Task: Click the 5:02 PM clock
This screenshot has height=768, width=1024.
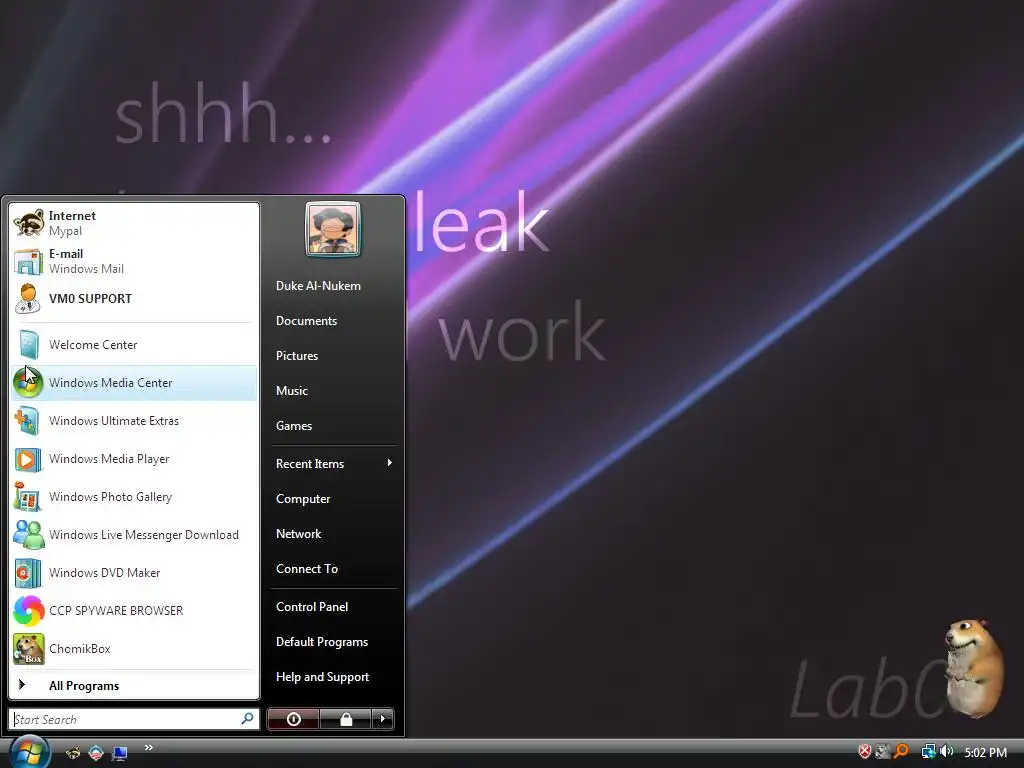Action: (985, 752)
